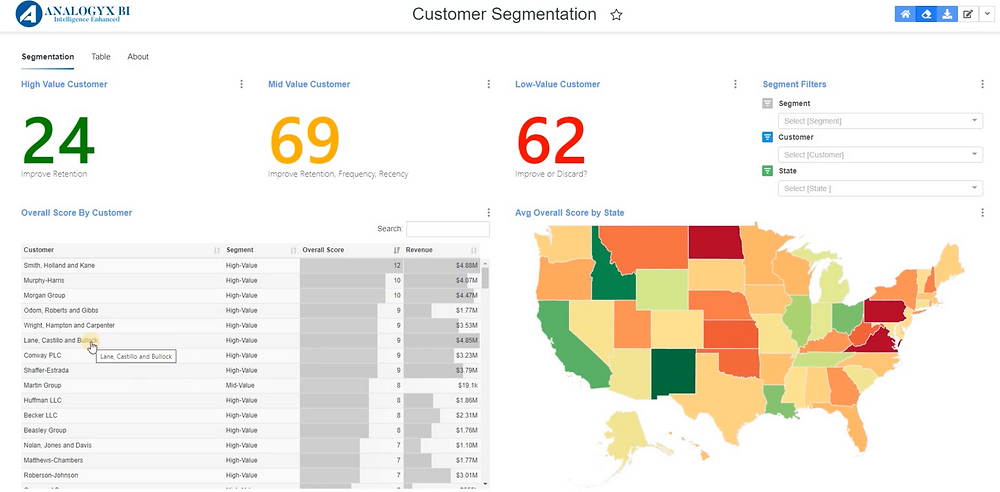Switch to the Table tab

coord(101,57)
